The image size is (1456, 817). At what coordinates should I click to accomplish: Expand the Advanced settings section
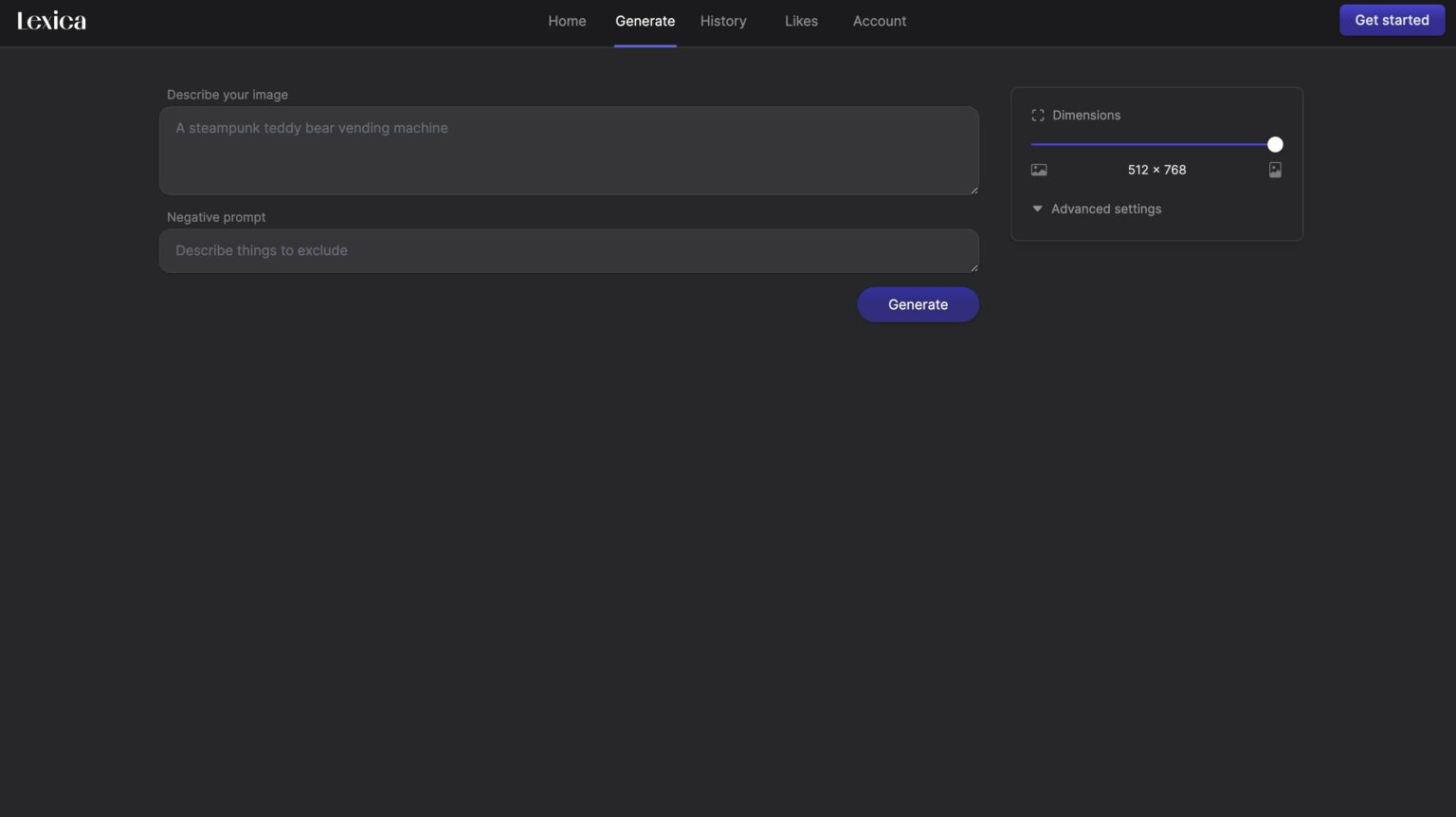pyautogui.click(x=1105, y=209)
